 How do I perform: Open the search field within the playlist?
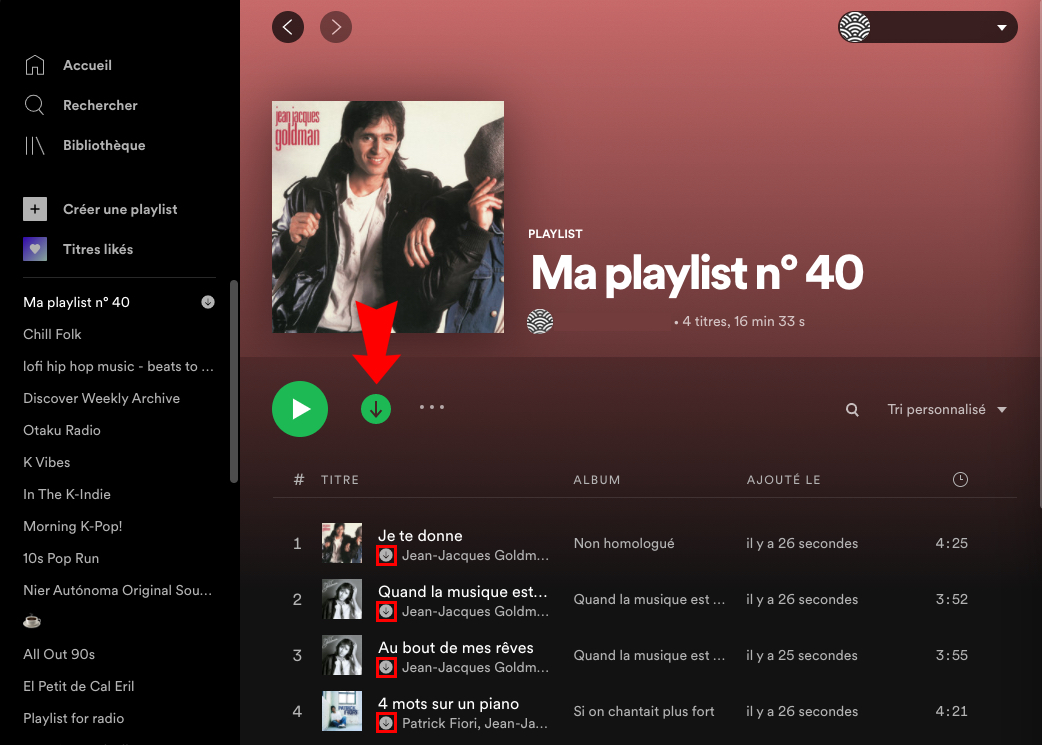[852, 409]
